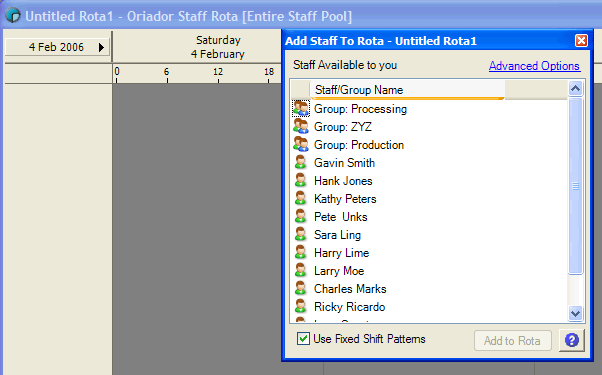Open help with the question mark button

[x=572, y=340]
